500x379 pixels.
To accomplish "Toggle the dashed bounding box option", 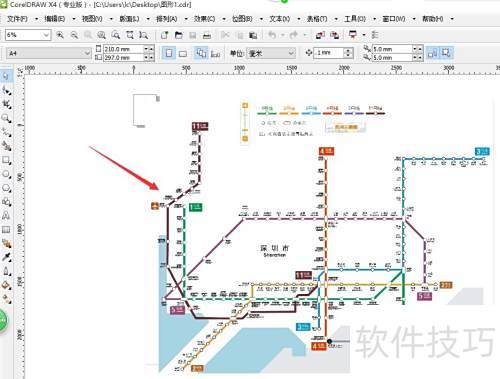I will click(446, 53).
